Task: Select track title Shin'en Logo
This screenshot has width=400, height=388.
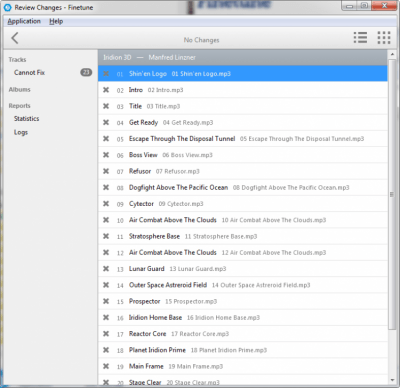Action: [x=148, y=74]
